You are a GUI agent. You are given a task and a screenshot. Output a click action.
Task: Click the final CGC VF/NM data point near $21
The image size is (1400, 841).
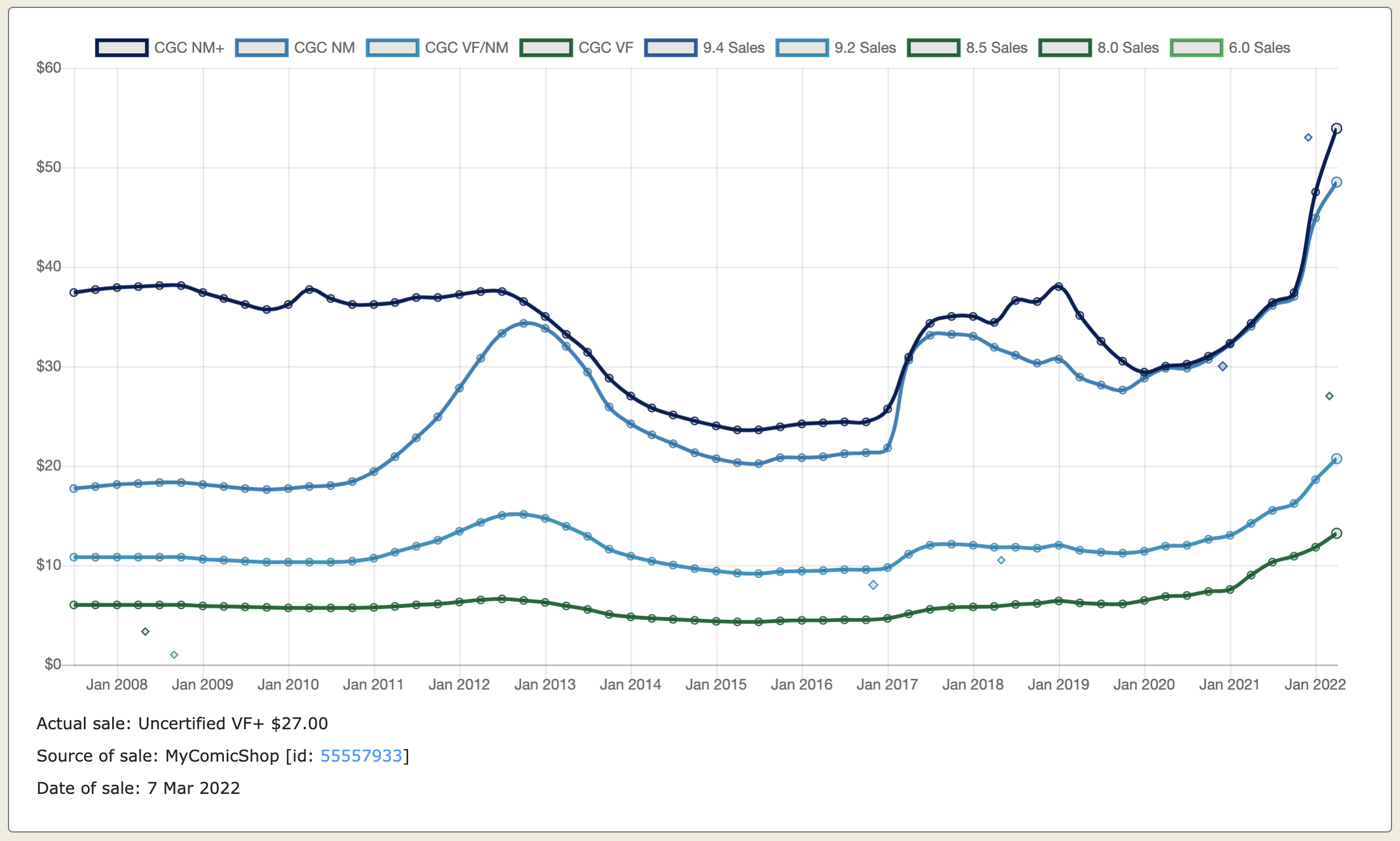tap(1337, 459)
